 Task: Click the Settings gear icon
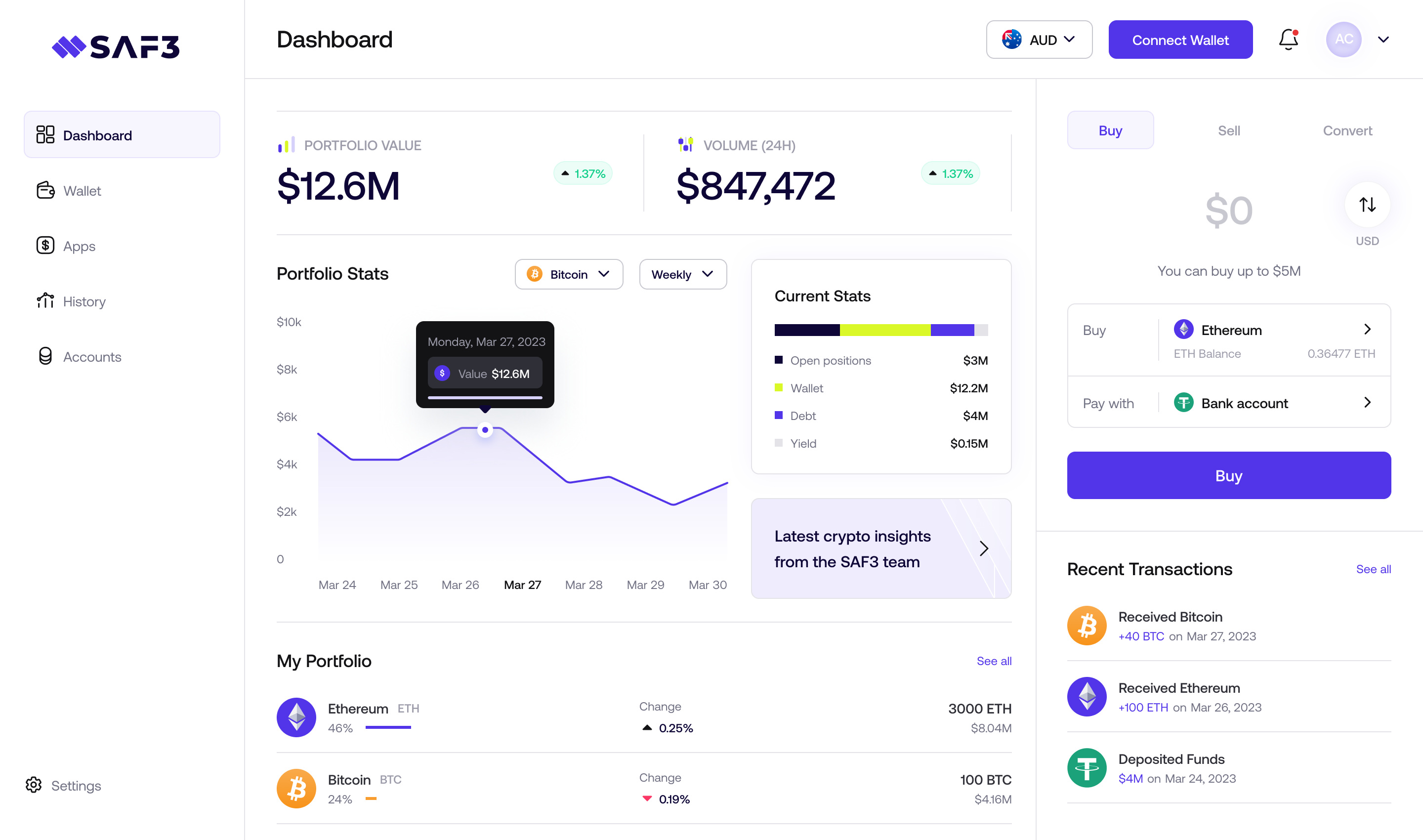[x=34, y=785]
